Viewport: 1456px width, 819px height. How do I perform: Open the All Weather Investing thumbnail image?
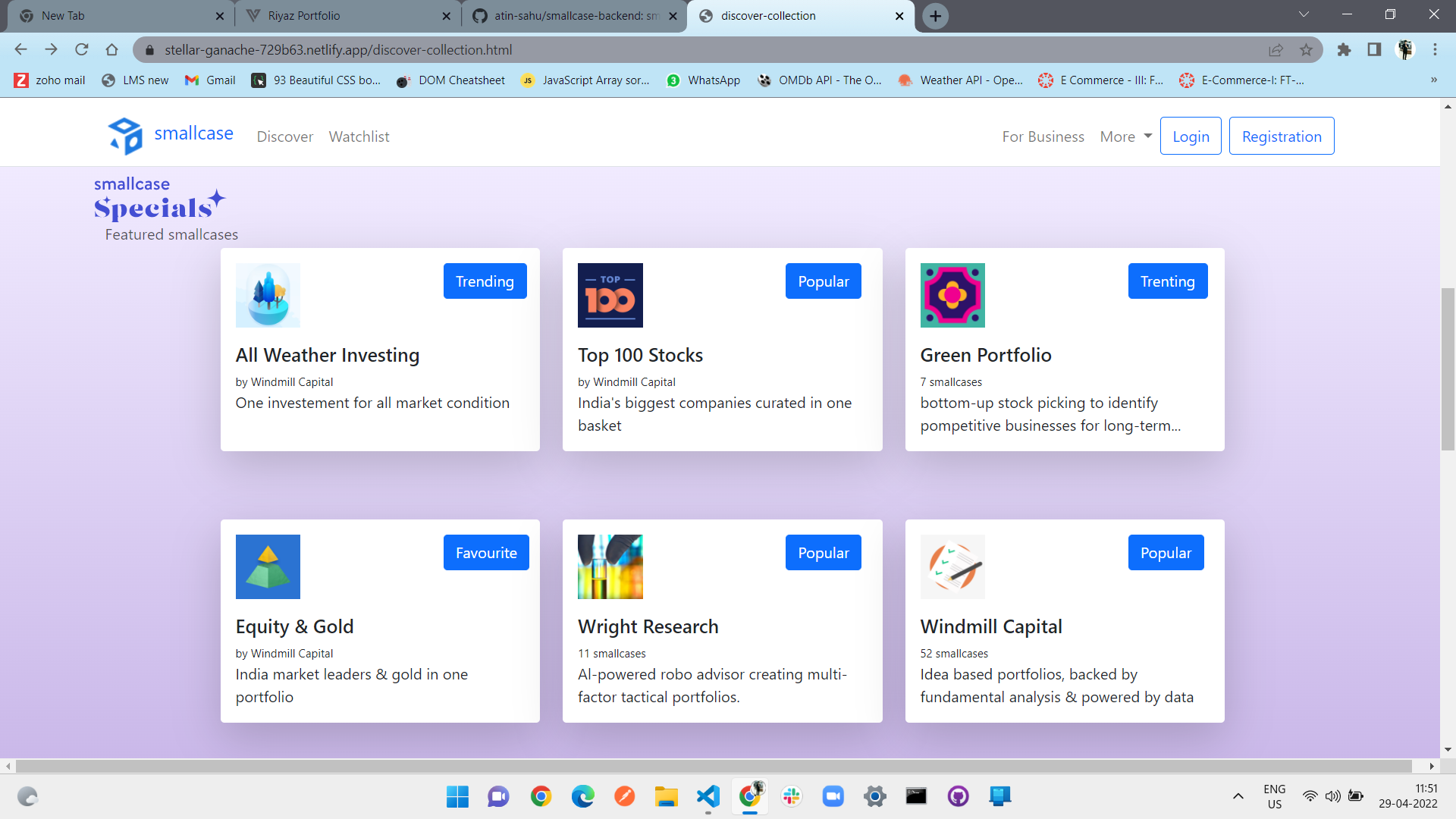coord(268,295)
